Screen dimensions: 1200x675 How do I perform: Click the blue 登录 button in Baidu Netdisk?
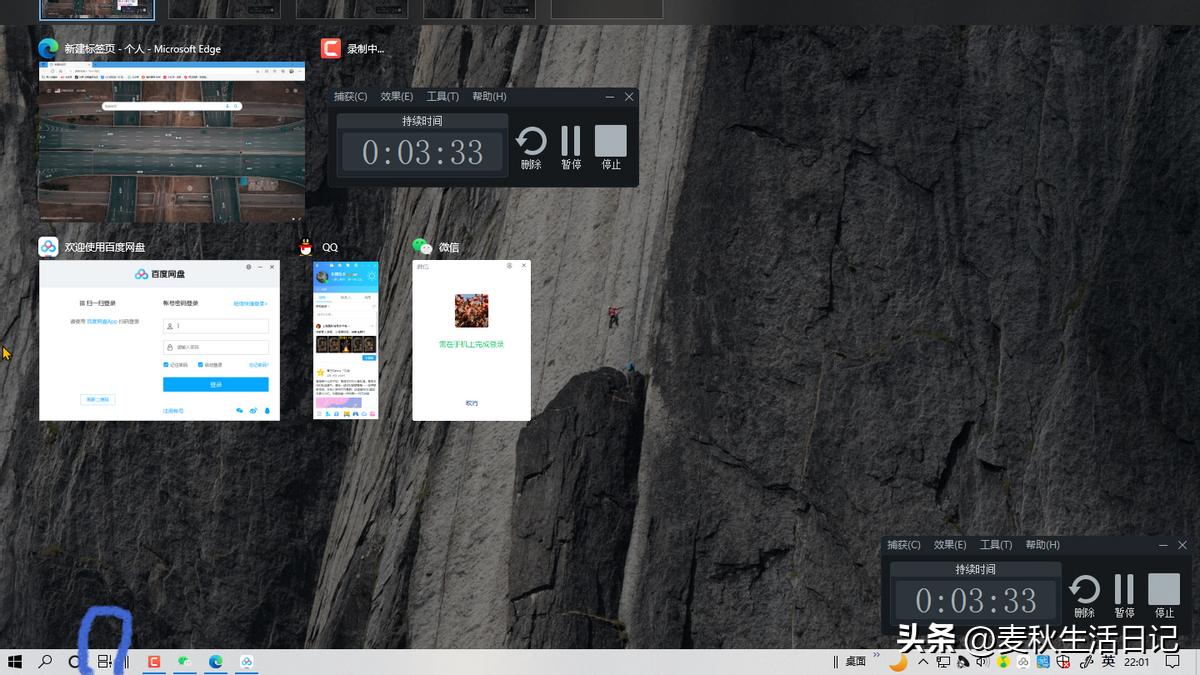click(216, 384)
